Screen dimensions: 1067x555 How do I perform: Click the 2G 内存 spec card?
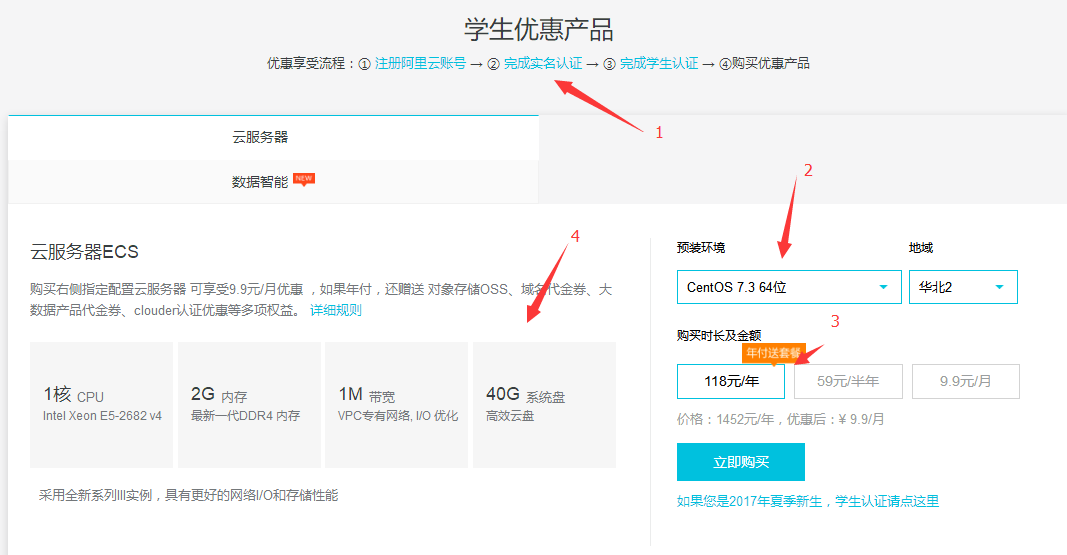(249, 405)
